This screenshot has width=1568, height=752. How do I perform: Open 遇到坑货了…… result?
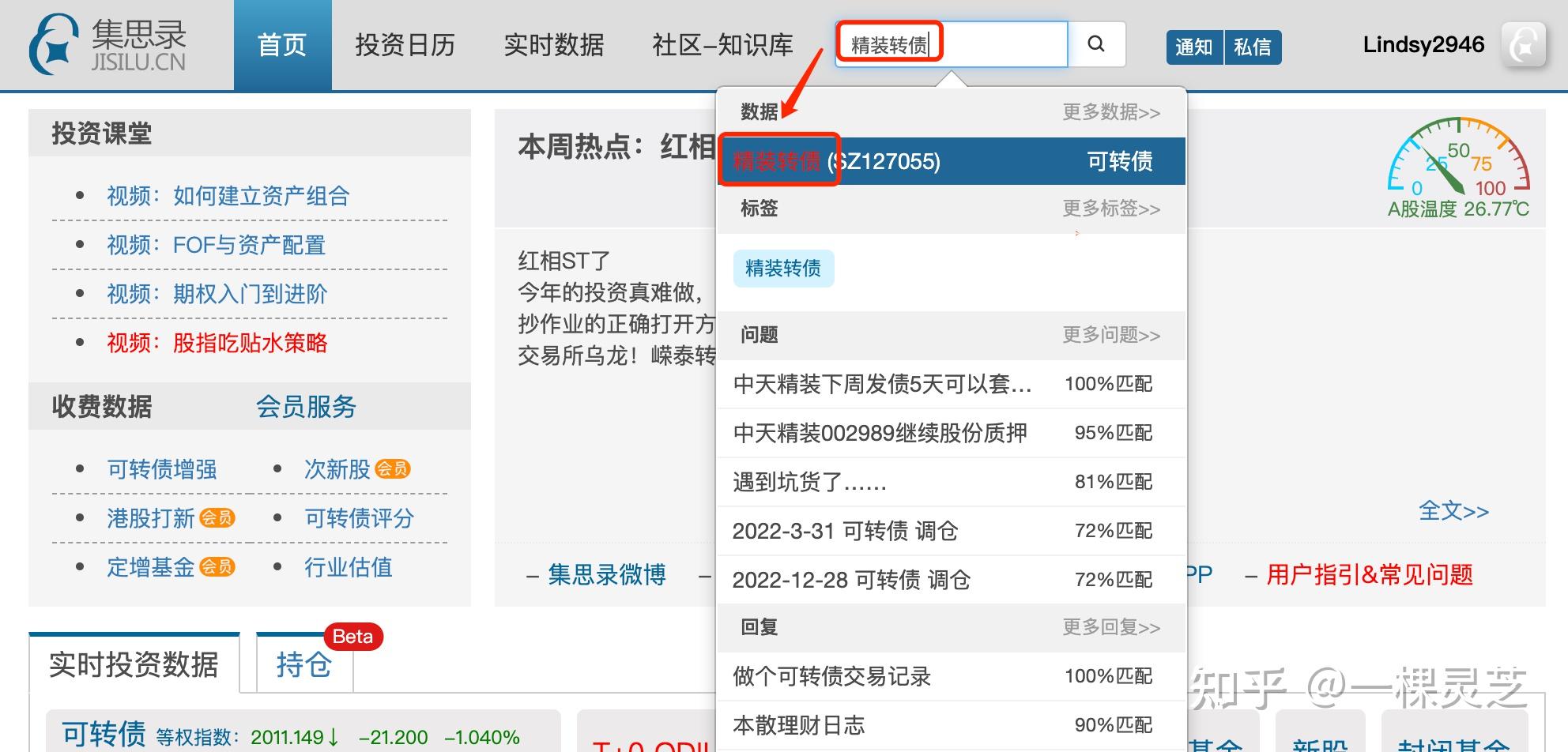tap(952, 482)
